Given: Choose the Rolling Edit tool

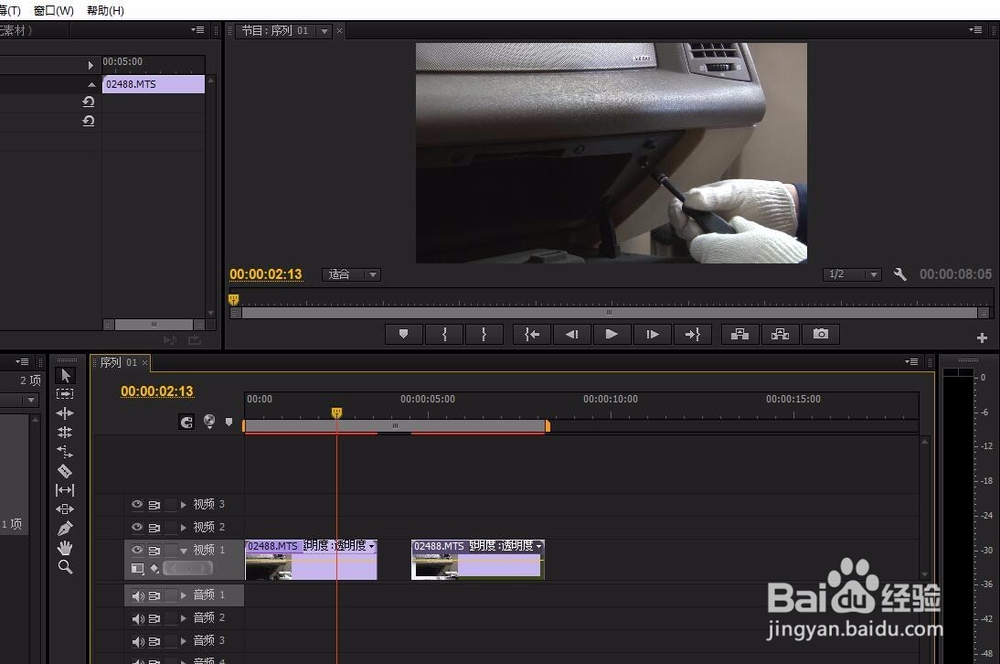Looking at the screenshot, I should coord(65,432).
